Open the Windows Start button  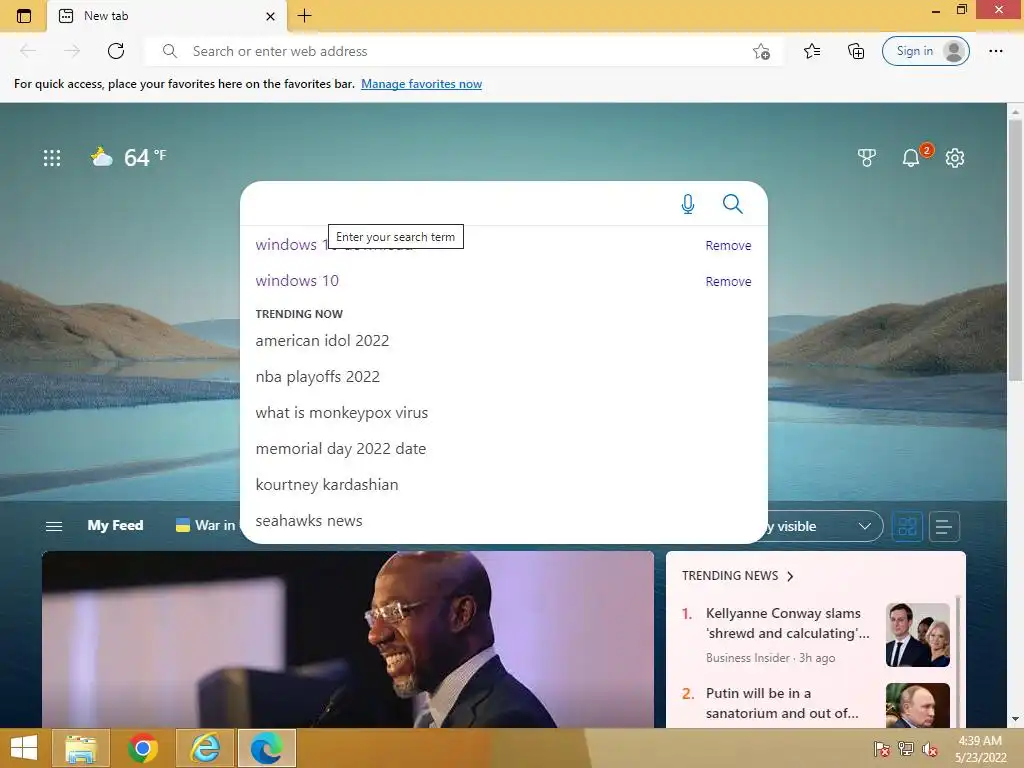pyautogui.click(x=24, y=748)
